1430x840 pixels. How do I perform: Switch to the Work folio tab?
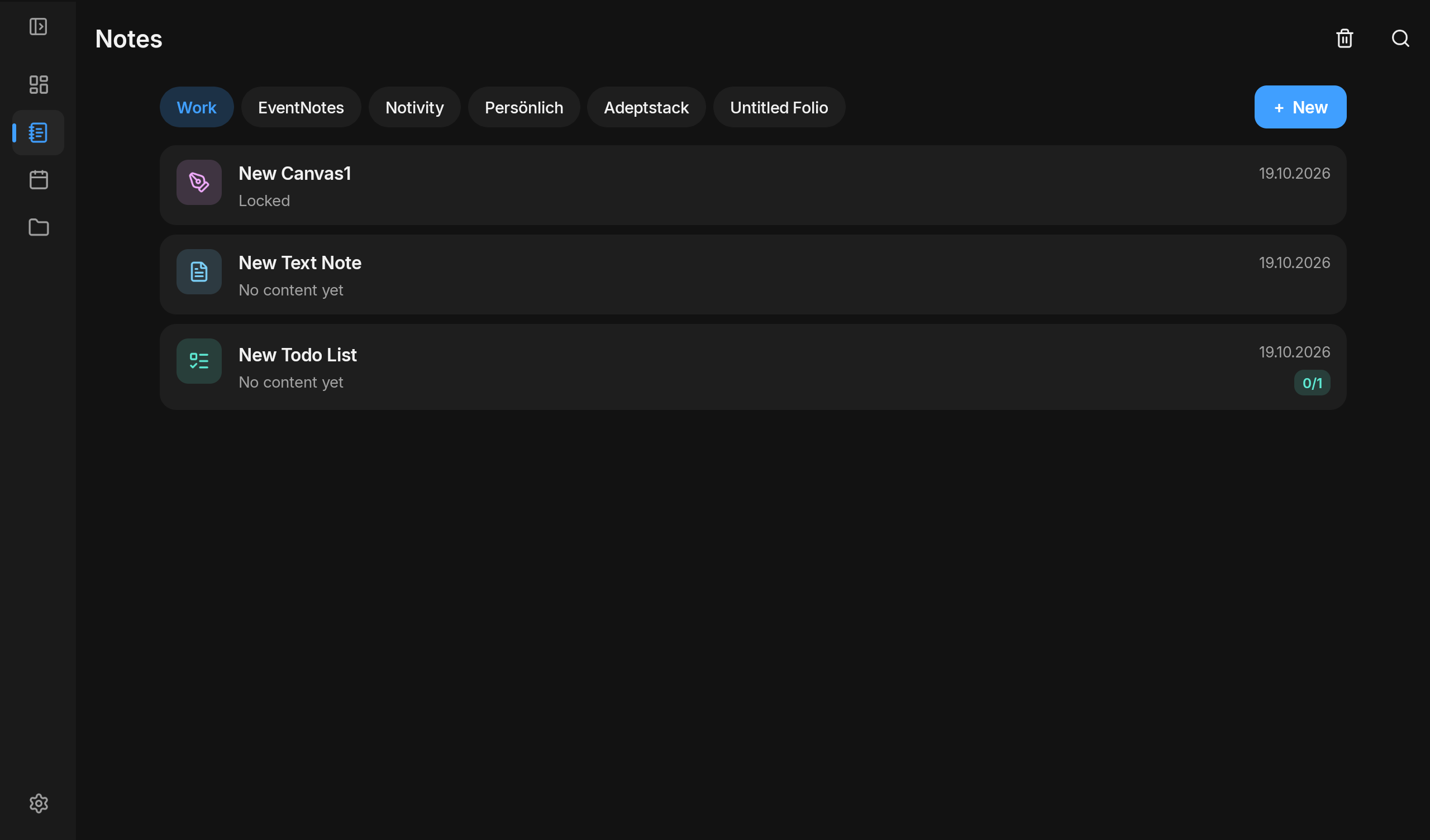pyautogui.click(x=196, y=107)
